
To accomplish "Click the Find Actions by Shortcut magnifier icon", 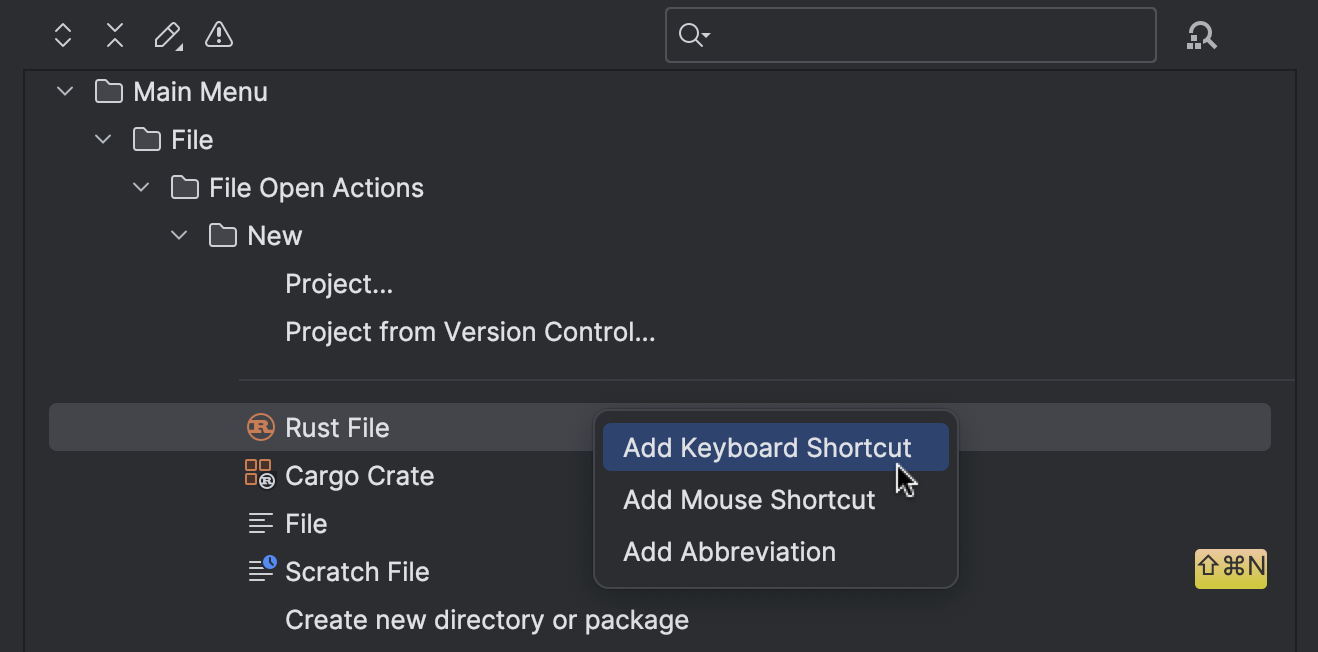I will tap(1201, 35).
